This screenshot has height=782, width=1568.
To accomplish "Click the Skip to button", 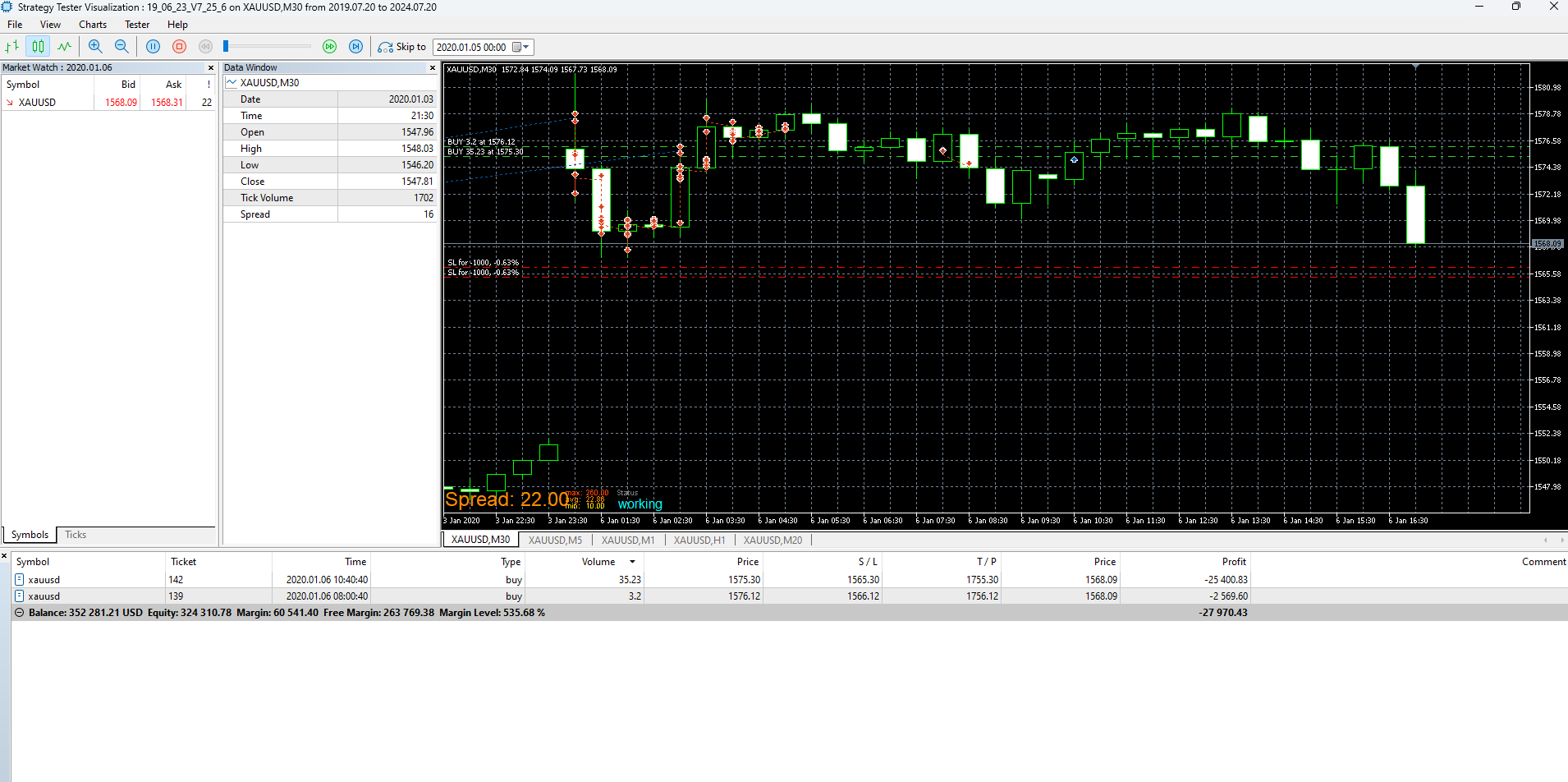I will (401, 47).
